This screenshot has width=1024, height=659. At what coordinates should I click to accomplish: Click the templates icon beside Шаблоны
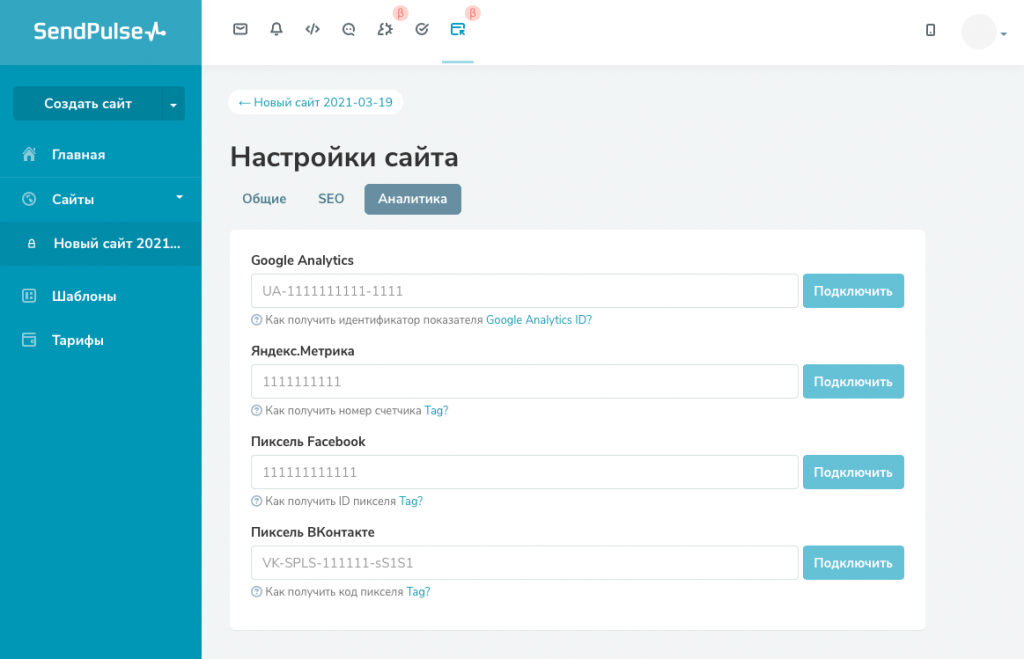pos(29,296)
